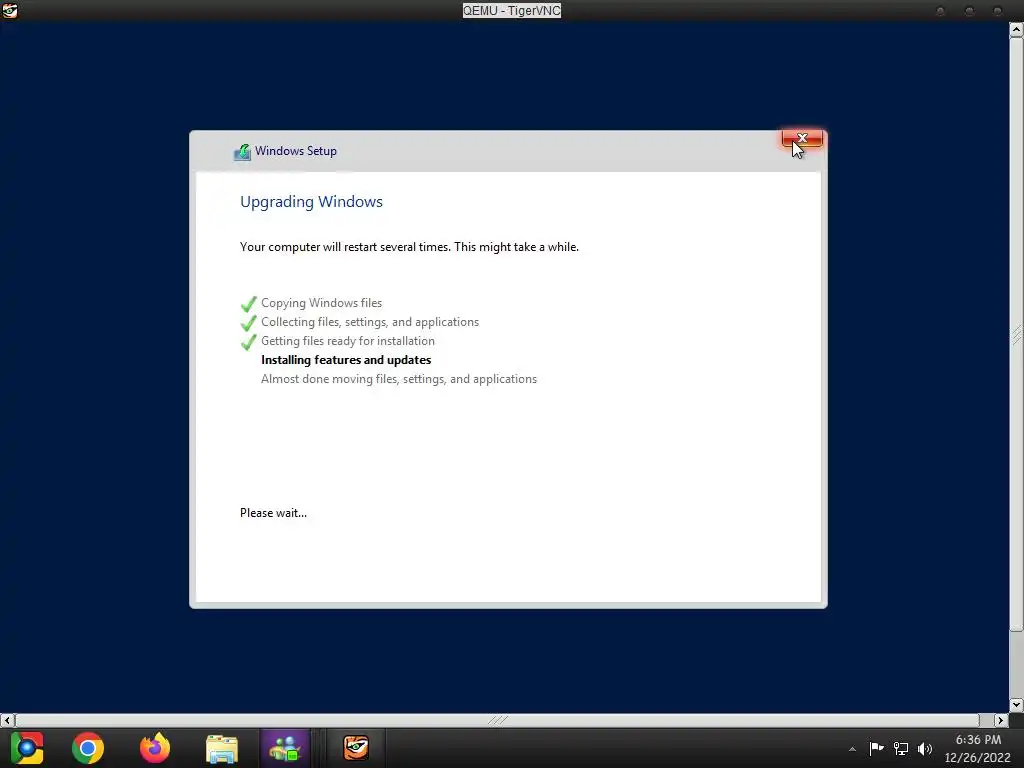Show hidden system tray icons
1024x768 pixels.
coord(852,749)
